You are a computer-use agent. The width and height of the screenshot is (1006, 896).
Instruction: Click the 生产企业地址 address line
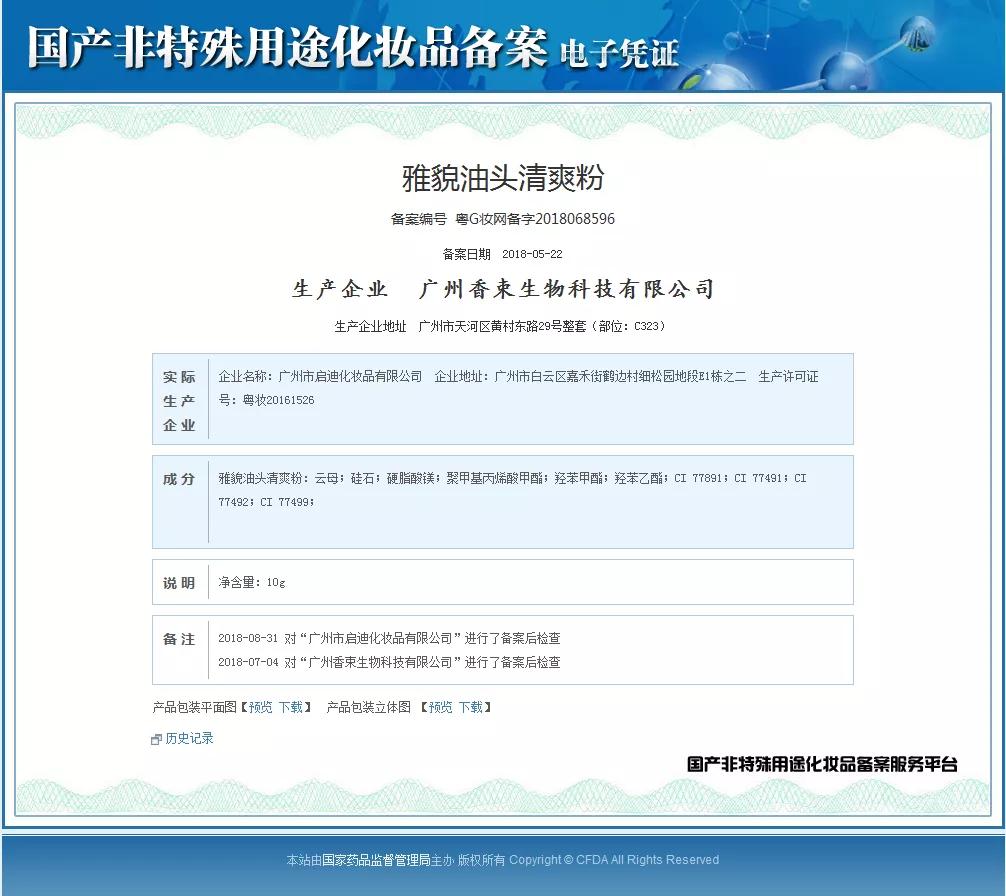pyautogui.click(x=503, y=325)
